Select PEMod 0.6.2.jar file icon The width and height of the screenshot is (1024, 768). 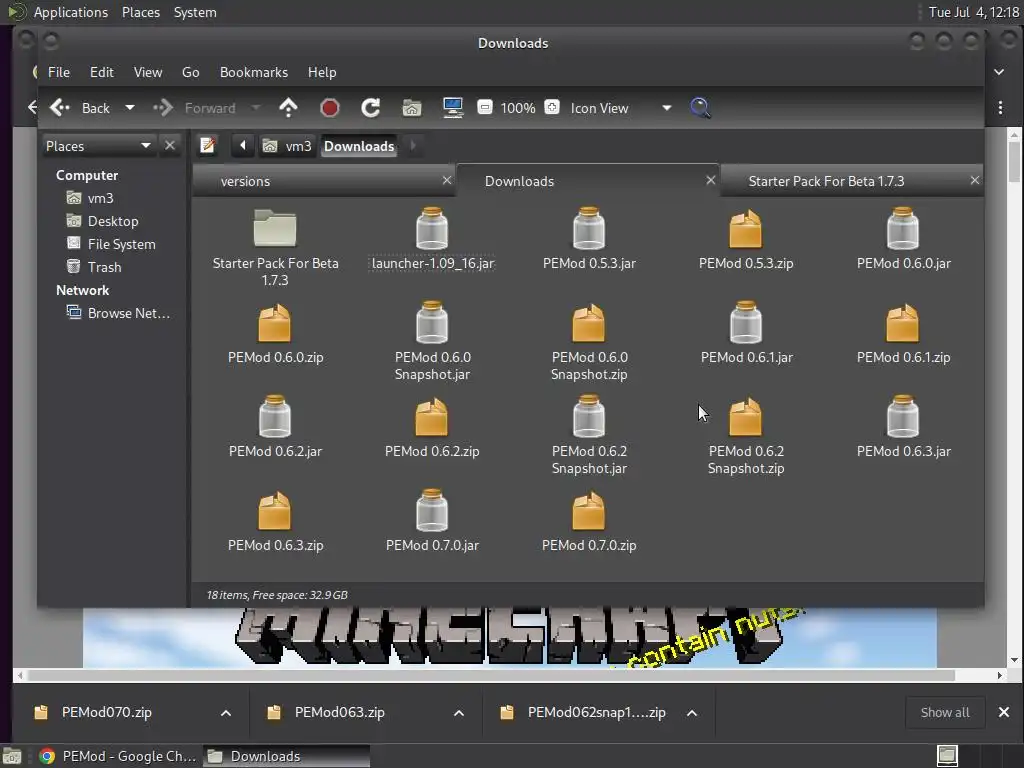(x=275, y=417)
